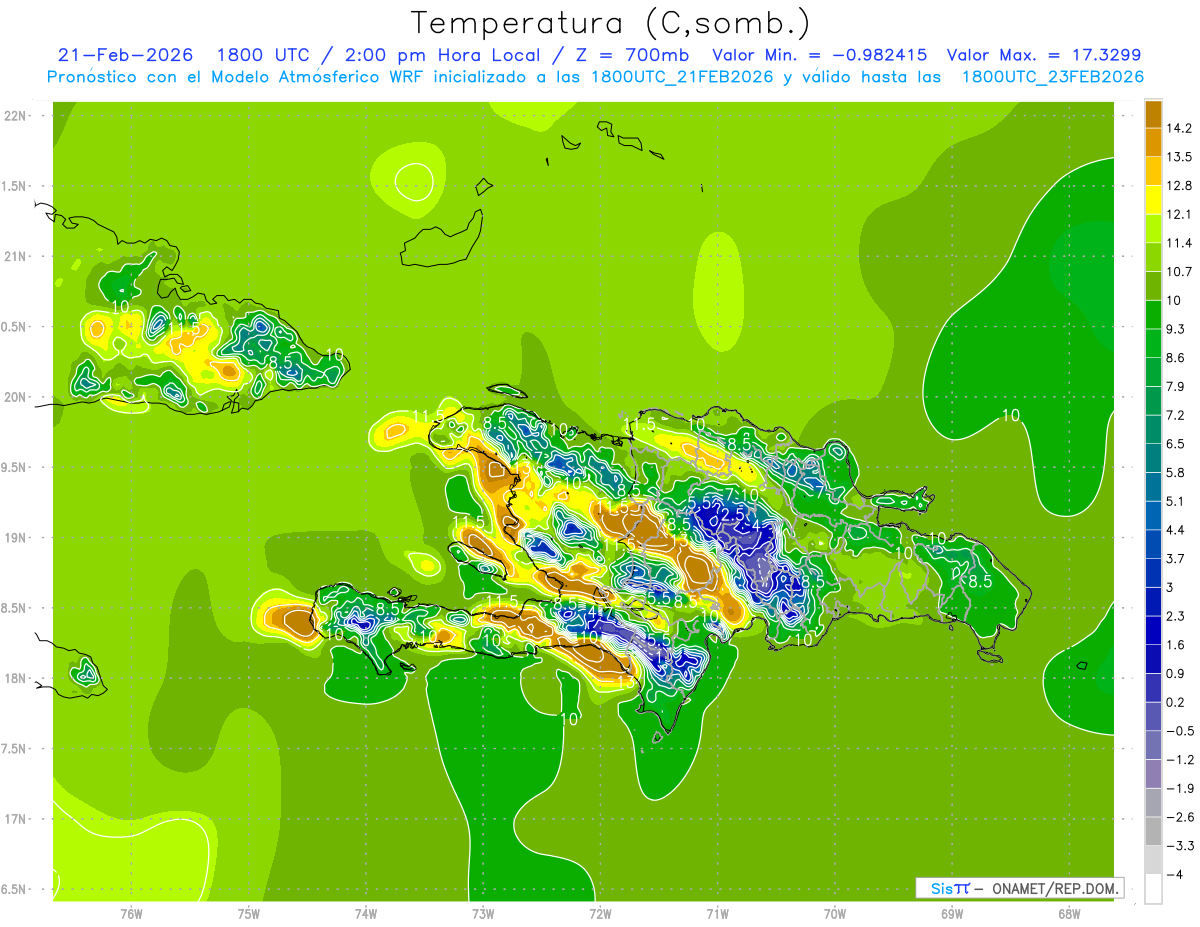Click the '-2.6' legend value
Screen dimensions: 1200x927
coord(1180,817)
